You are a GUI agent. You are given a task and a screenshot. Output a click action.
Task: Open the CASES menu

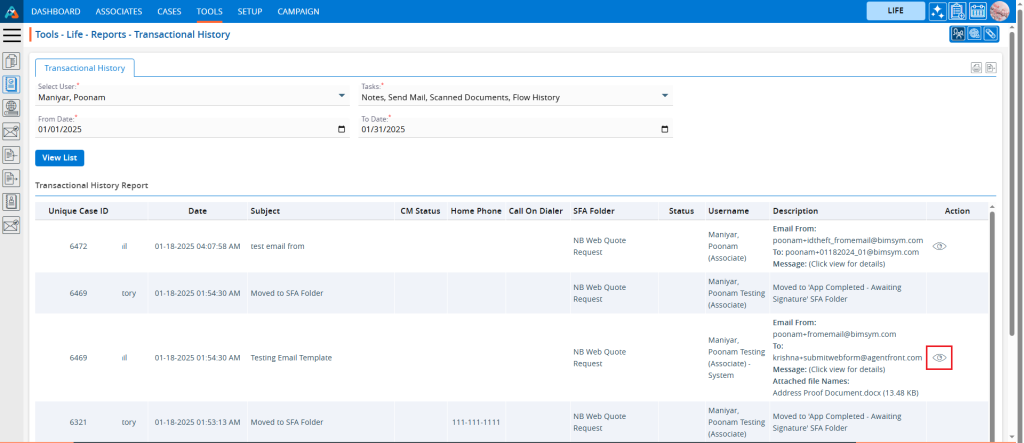coord(169,11)
